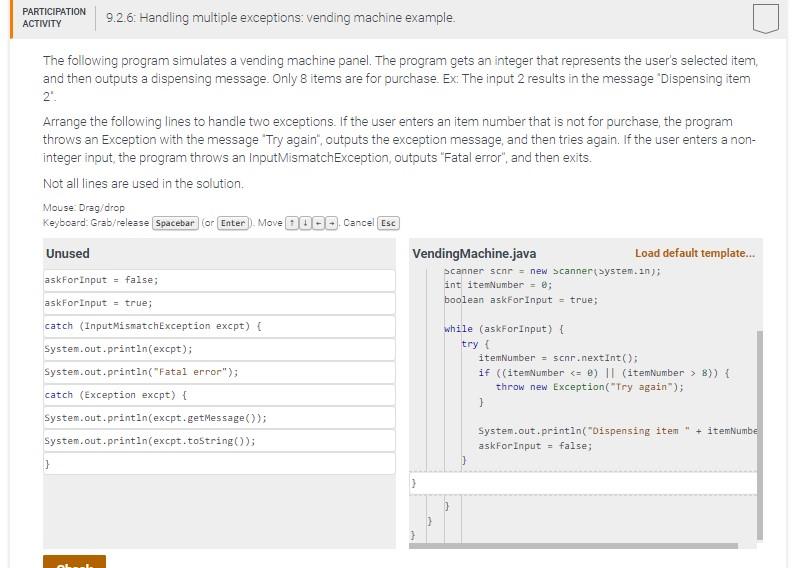The image size is (798, 568).
Task: Click the Esc key hint
Action: click(x=388, y=223)
